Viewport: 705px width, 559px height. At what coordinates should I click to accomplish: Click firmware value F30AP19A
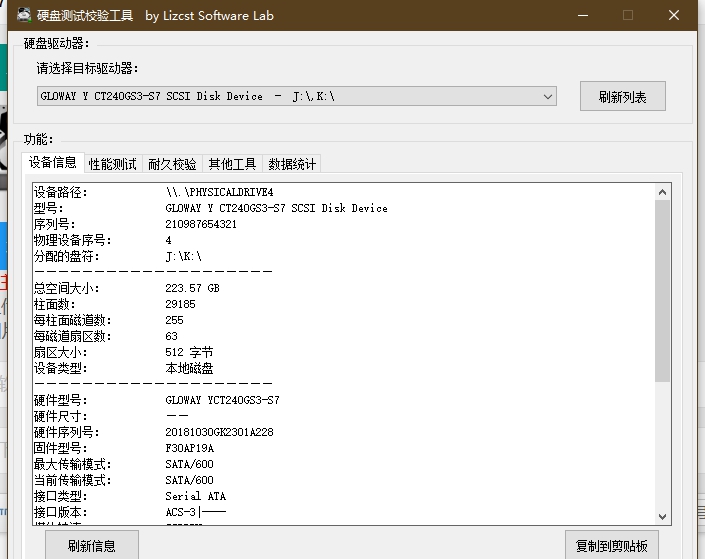point(190,448)
